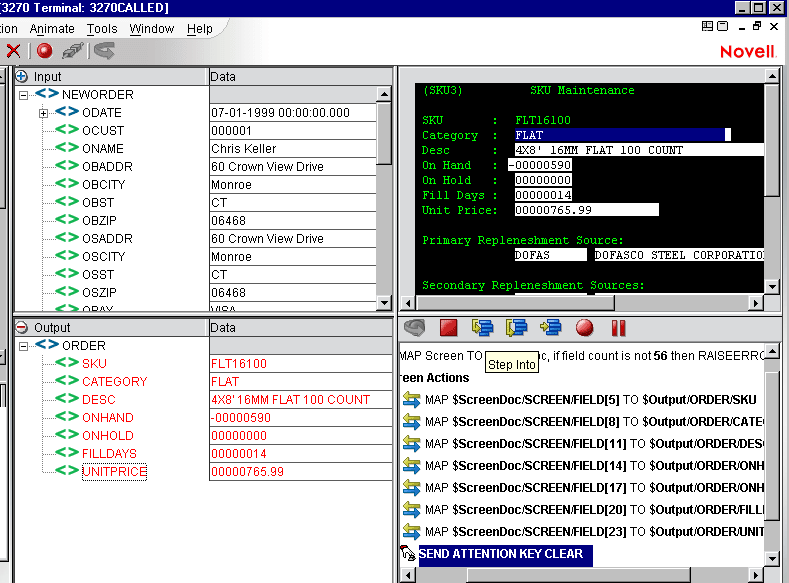Open the Window menu

(152, 29)
